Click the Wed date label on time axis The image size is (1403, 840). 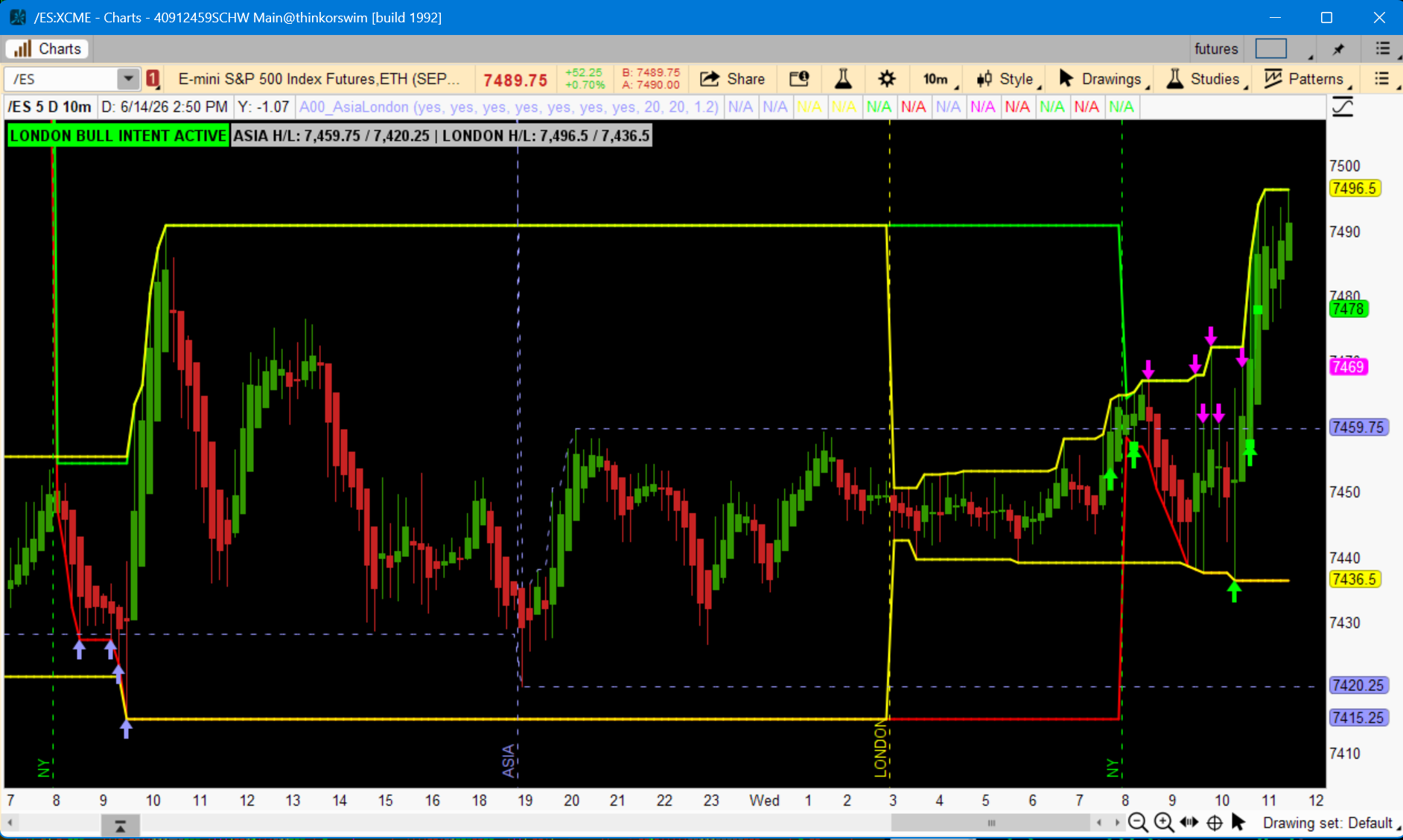click(764, 801)
